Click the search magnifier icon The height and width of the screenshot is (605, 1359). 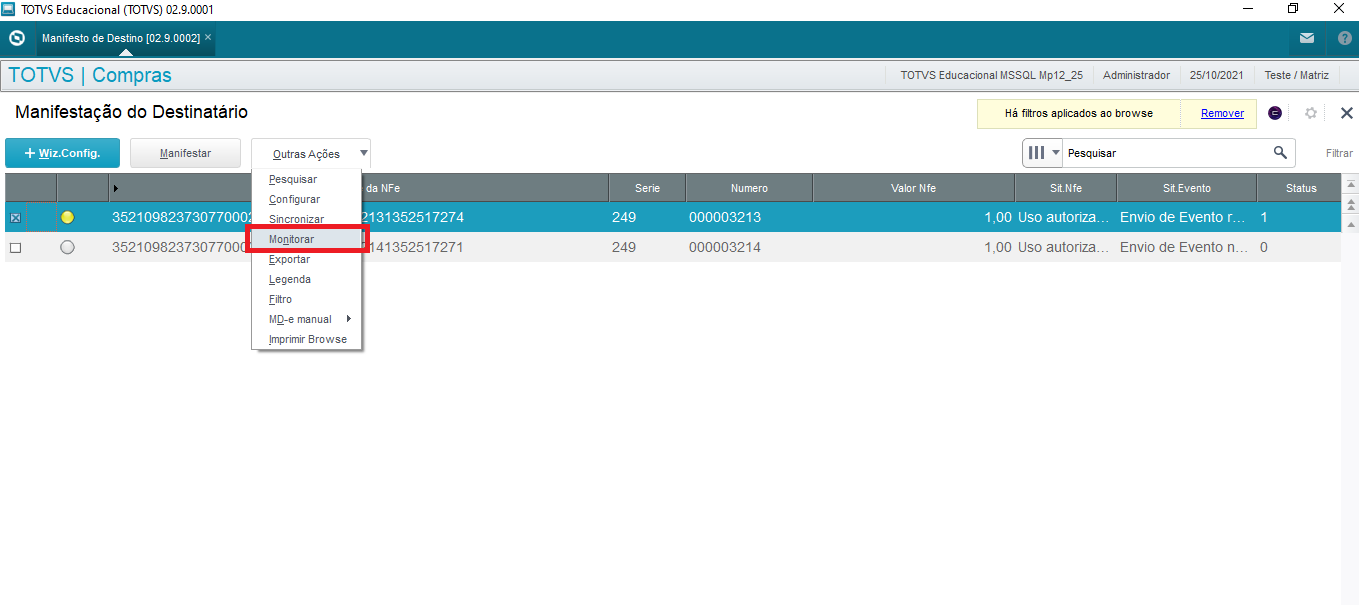click(x=1280, y=153)
